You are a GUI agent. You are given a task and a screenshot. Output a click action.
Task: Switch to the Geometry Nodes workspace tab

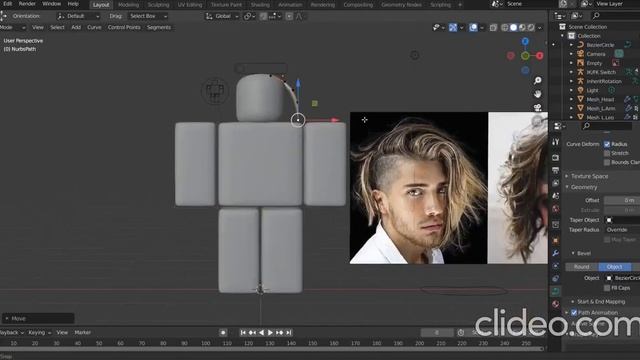pos(401,5)
